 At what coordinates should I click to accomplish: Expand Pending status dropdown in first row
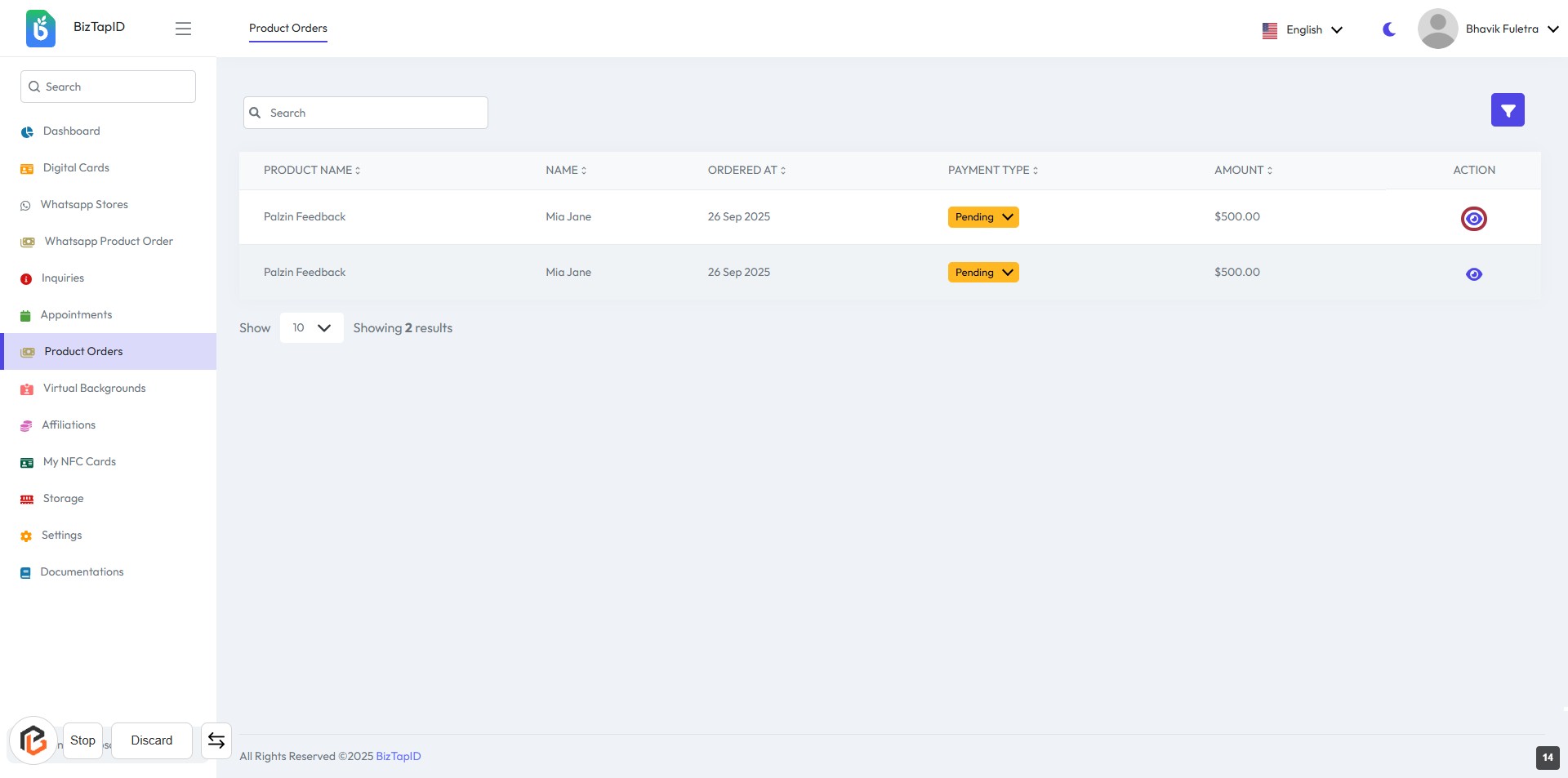tap(983, 217)
